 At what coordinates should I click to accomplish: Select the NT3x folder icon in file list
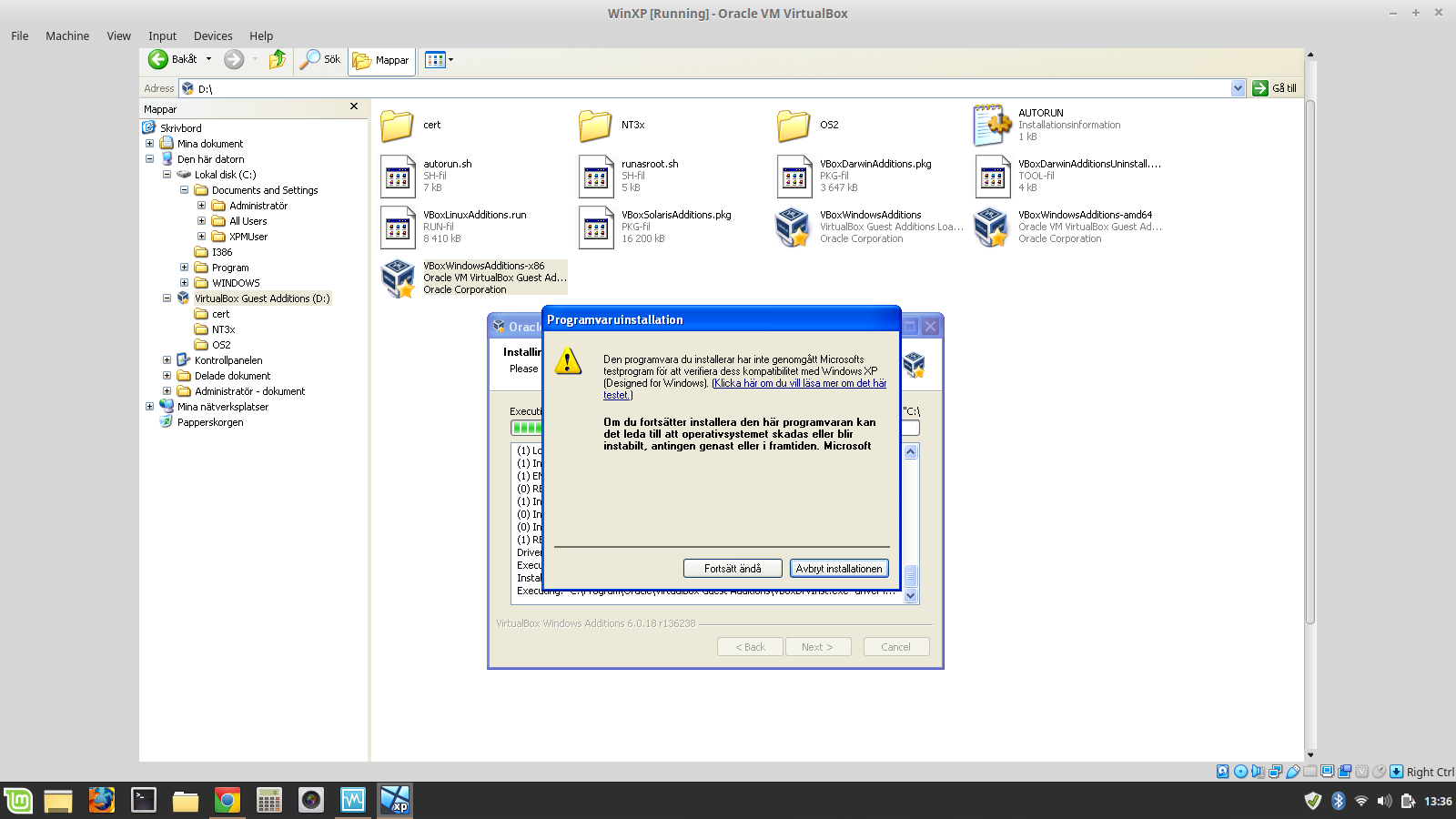coord(595,126)
